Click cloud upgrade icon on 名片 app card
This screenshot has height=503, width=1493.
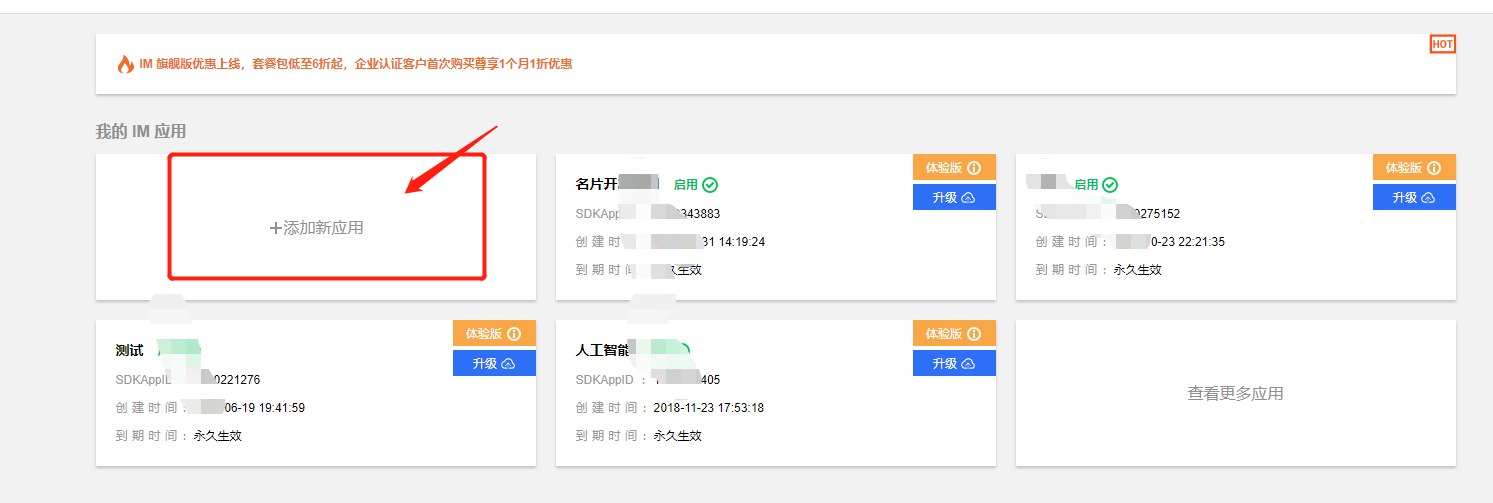[x=968, y=198]
